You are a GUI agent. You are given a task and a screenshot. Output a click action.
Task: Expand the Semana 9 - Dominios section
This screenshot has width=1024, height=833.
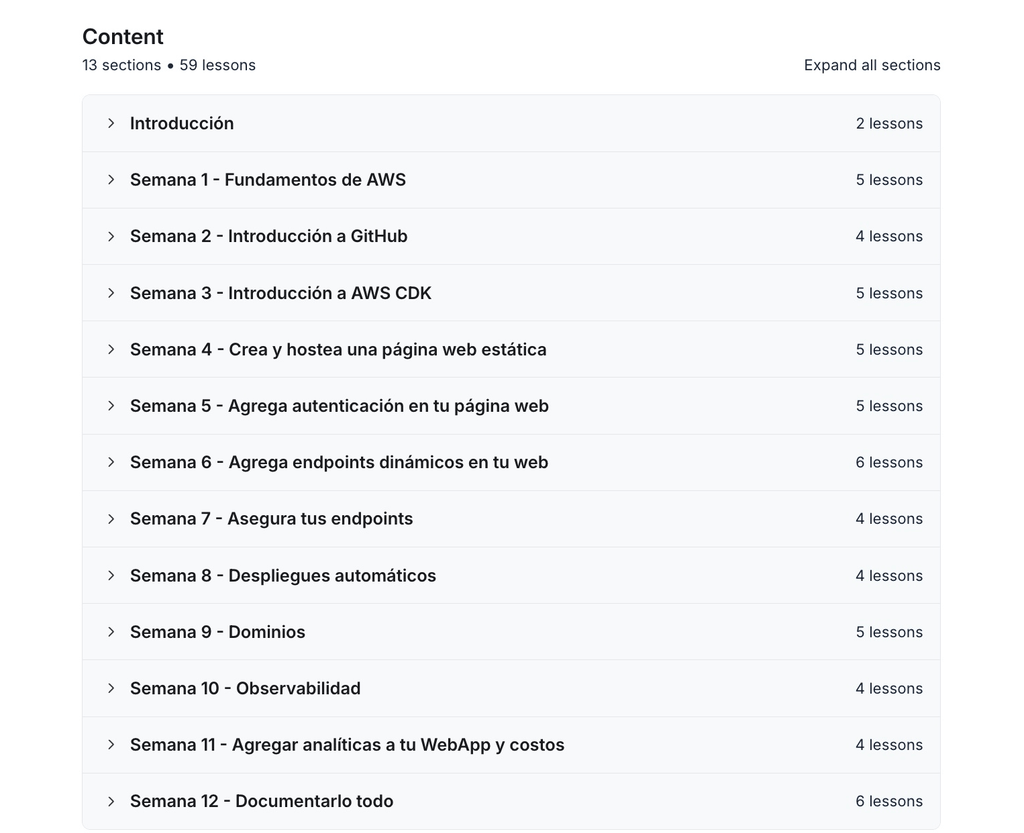click(218, 632)
